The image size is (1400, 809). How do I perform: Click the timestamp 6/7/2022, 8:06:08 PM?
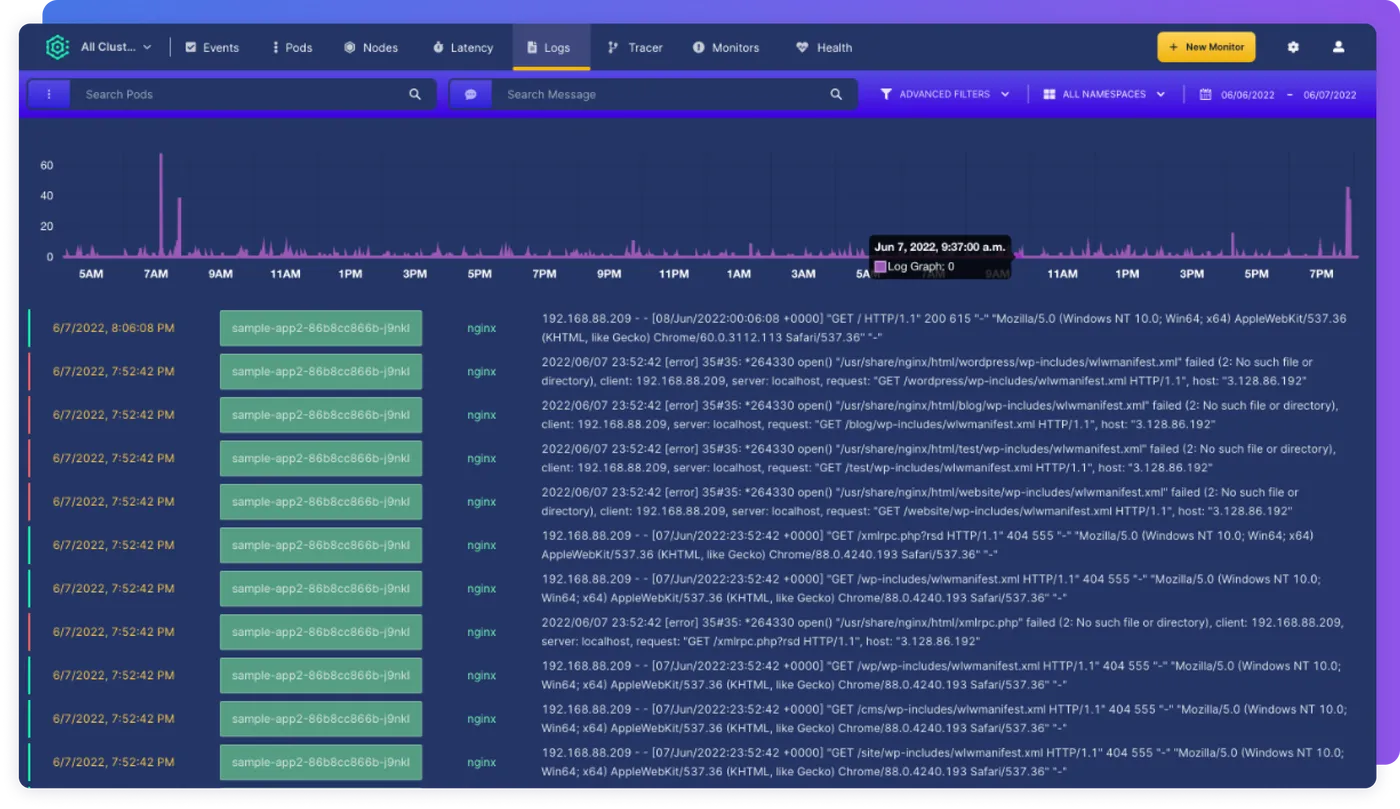tap(113, 327)
